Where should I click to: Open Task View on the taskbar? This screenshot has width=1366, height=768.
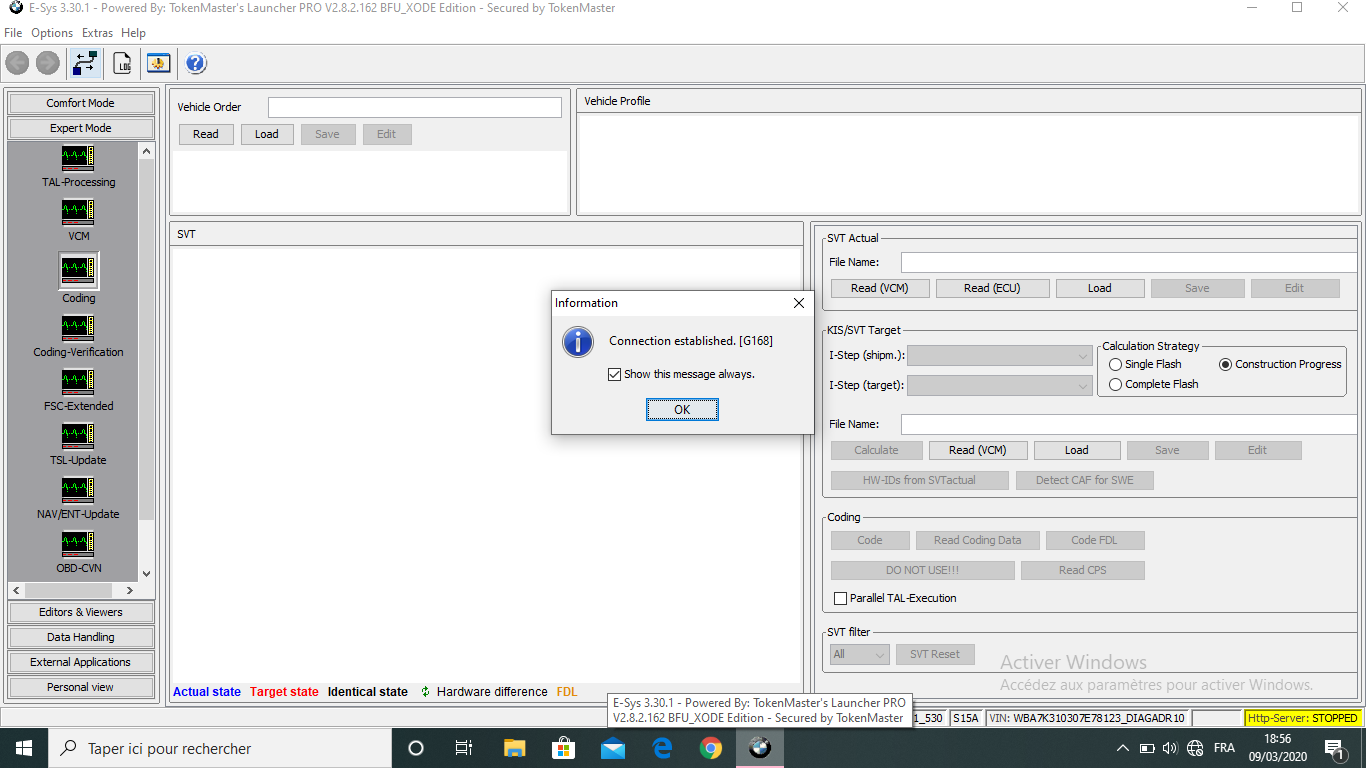click(464, 748)
